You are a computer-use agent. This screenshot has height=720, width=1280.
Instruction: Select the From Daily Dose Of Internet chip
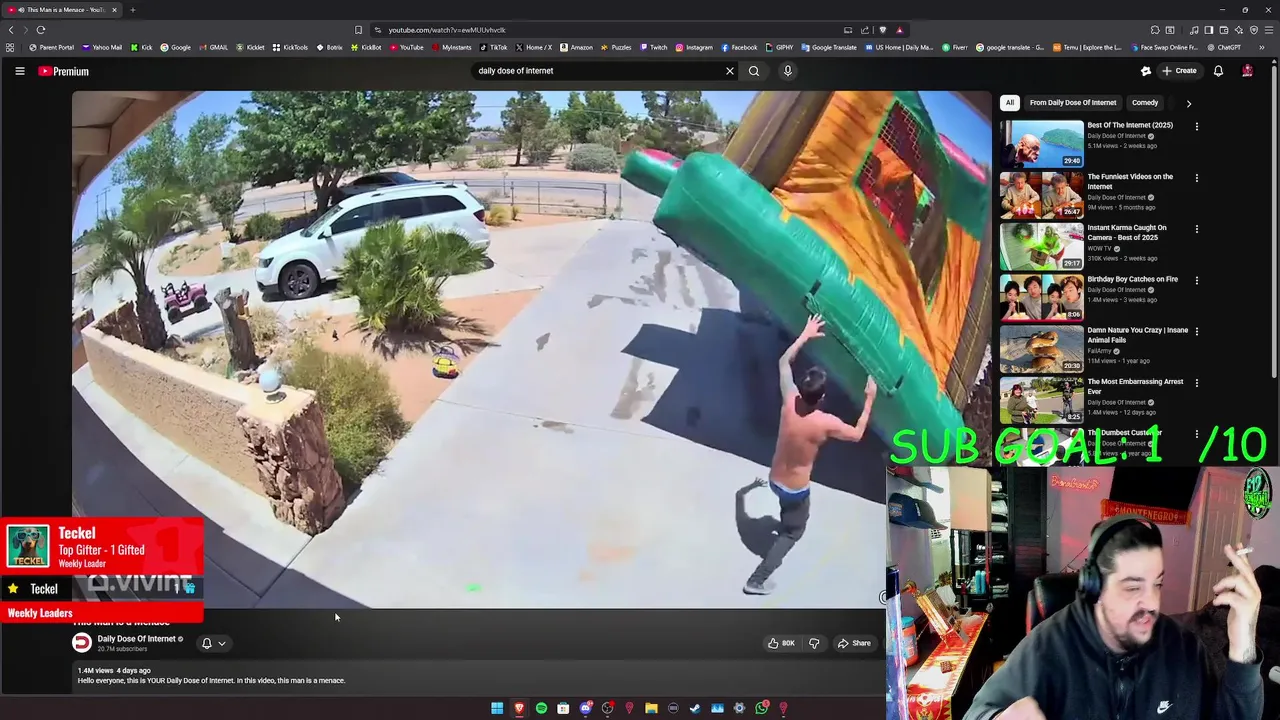coord(1072,103)
